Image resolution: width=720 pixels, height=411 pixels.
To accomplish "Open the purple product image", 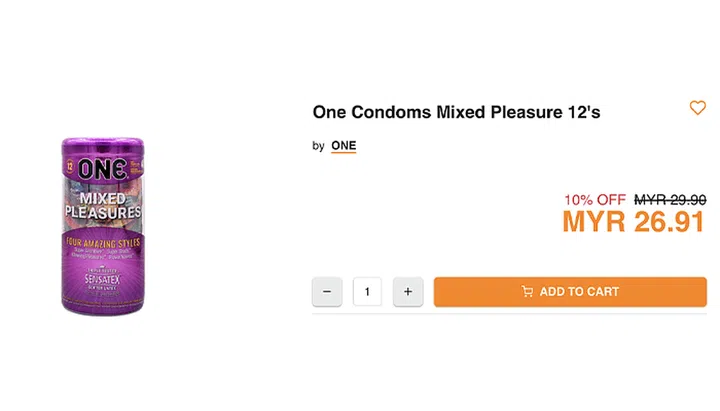I will 103,227.
